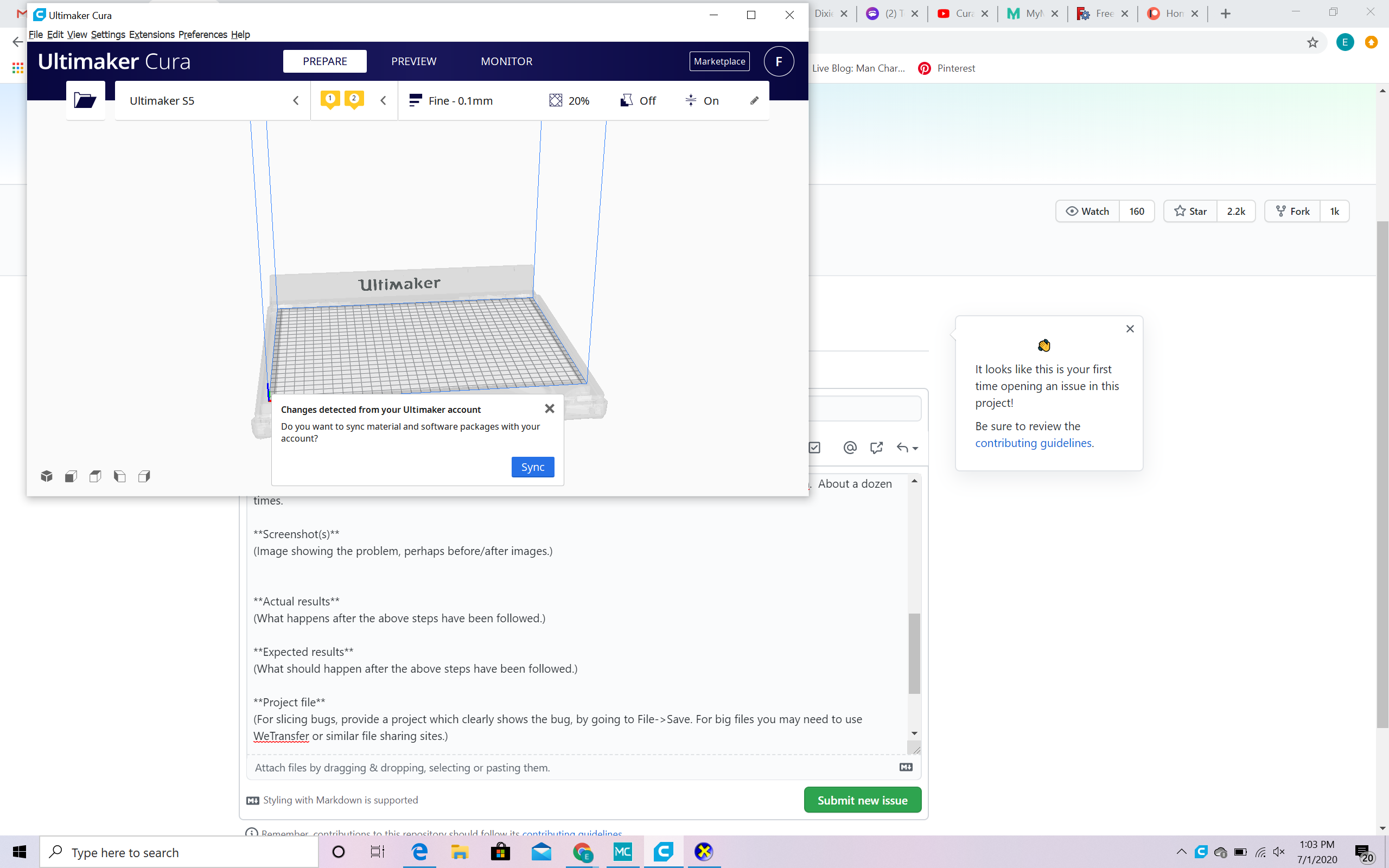
Task: Open the Preferences menu
Action: pos(202,34)
